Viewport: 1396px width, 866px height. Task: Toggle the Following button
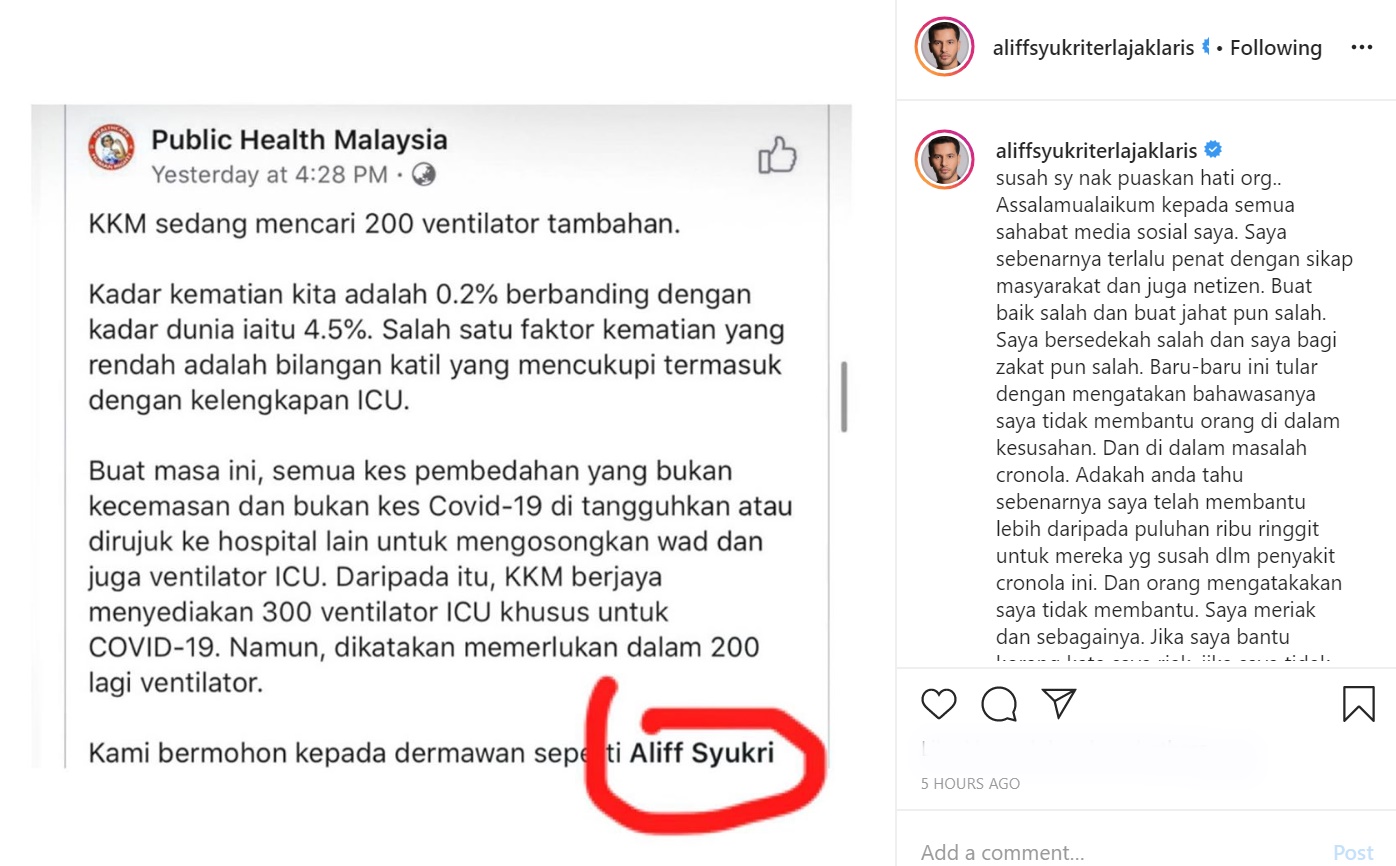pyautogui.click(x=1275, y=48)
